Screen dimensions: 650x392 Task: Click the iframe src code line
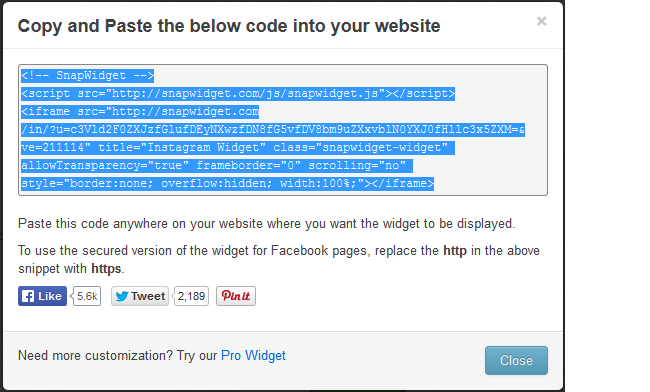point(140,111)
